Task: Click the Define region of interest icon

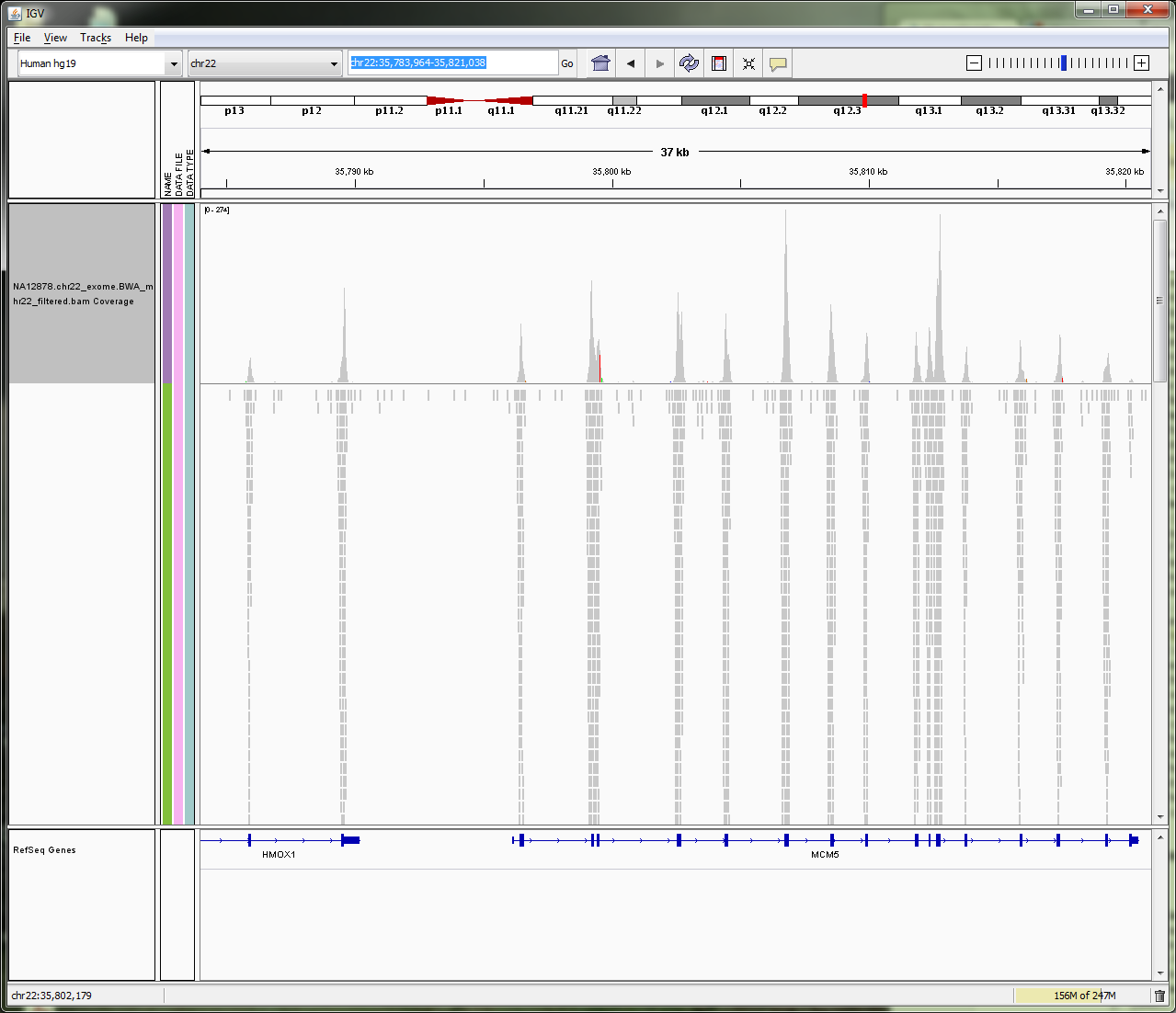Action: 719,63
